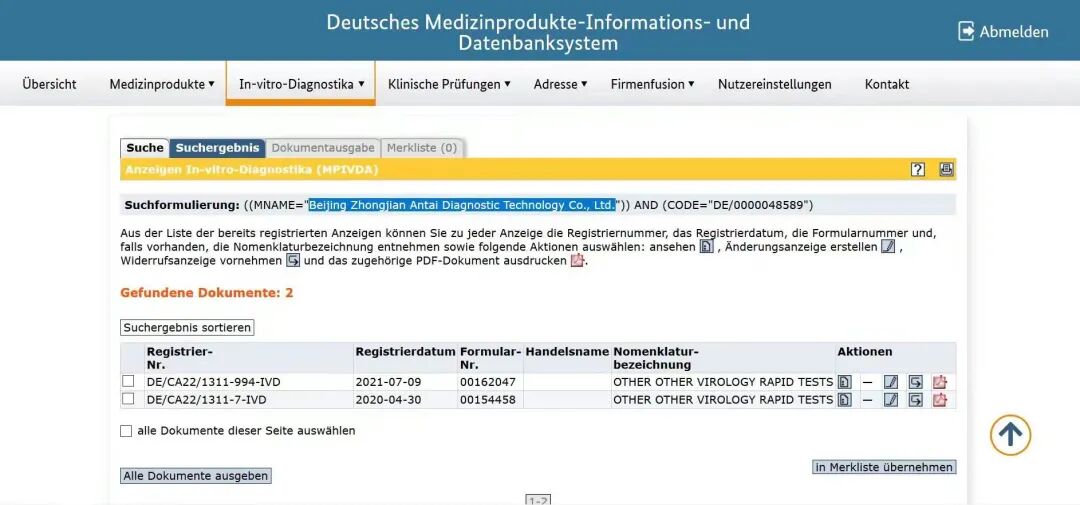Expand the Medizinprodukte menu
The height and width of the screenshot is (505, 1080).
coord(162,84)
